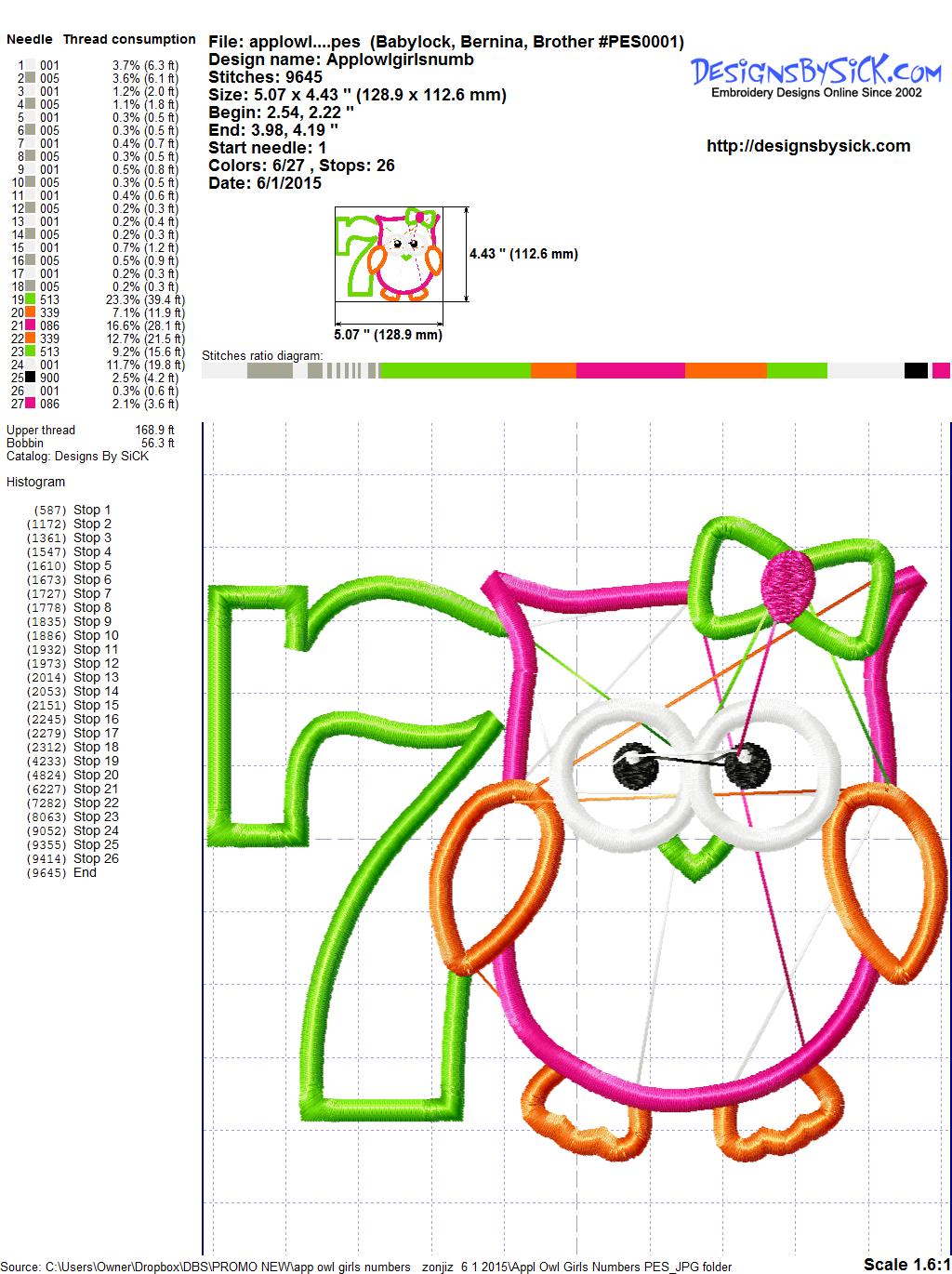Select the owl's left black eye pupil

635,766
